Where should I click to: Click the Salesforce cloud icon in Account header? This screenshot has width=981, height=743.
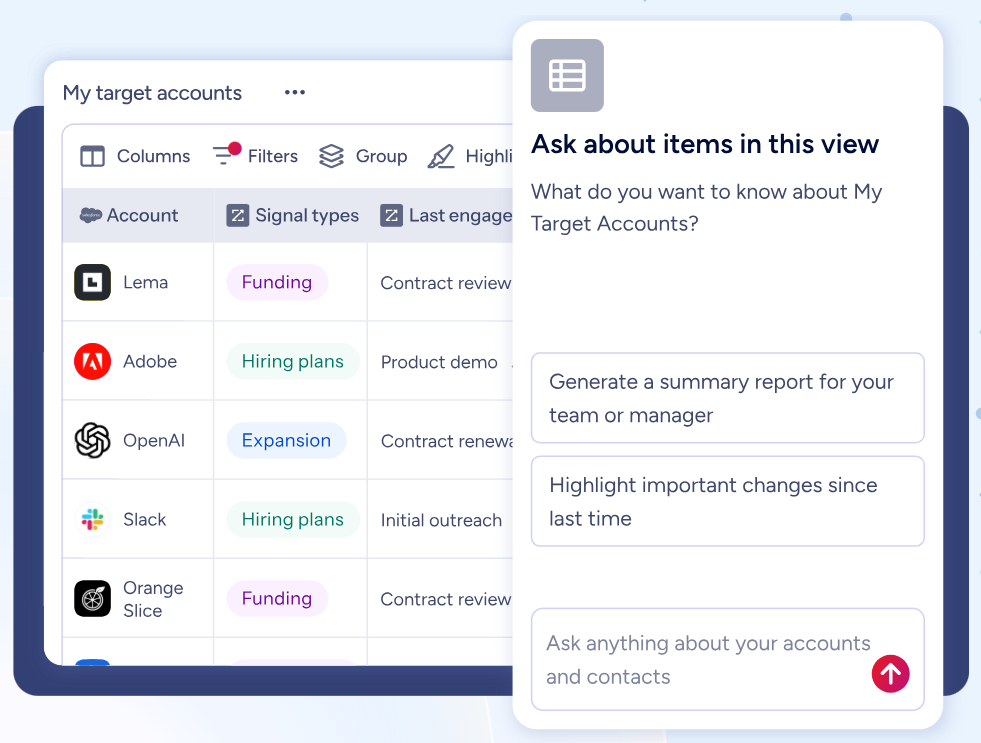(x=91, y=215)
